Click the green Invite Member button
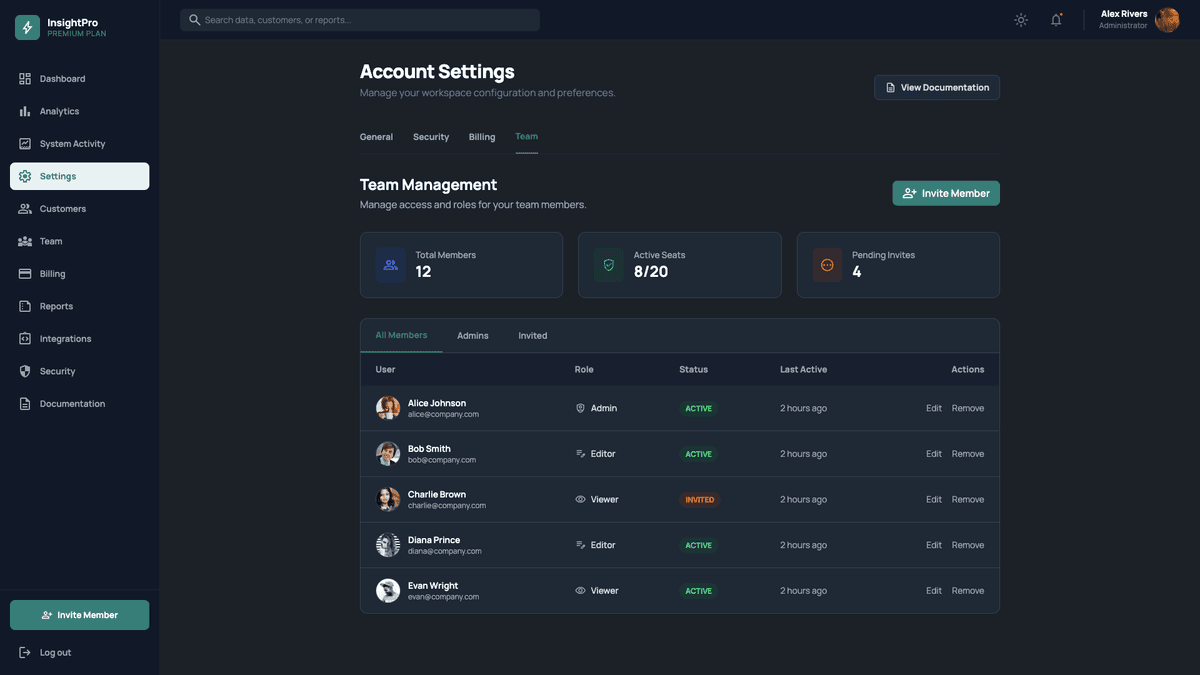The width and height of the screenshot is (1200, 675). (946, 193)
